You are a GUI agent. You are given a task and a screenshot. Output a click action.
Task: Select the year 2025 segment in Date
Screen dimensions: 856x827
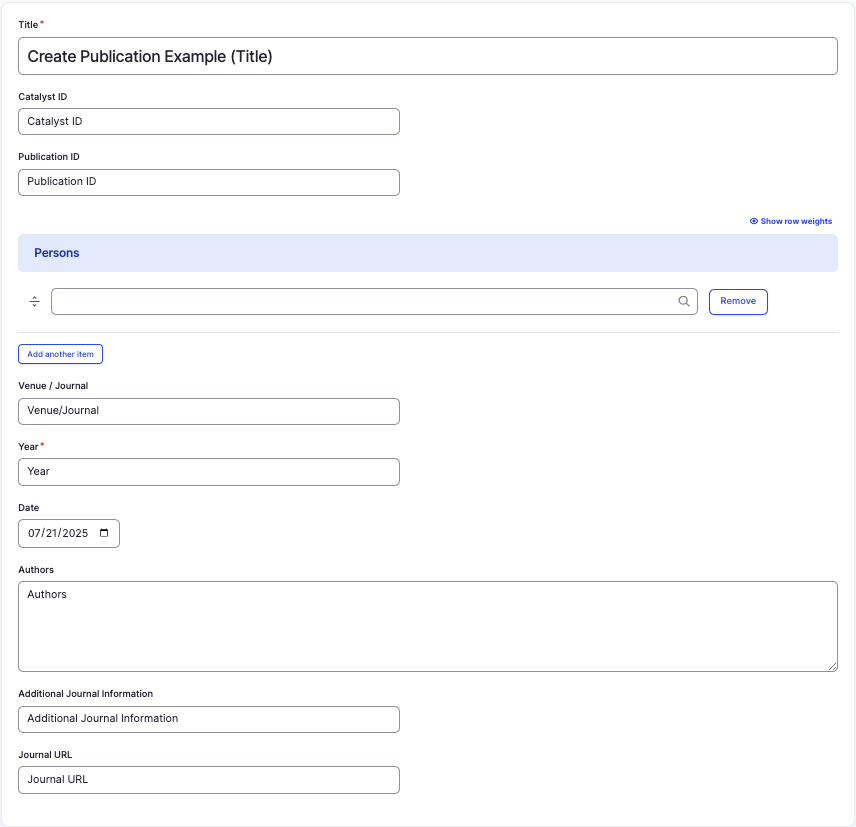click(x=74, y=533)
